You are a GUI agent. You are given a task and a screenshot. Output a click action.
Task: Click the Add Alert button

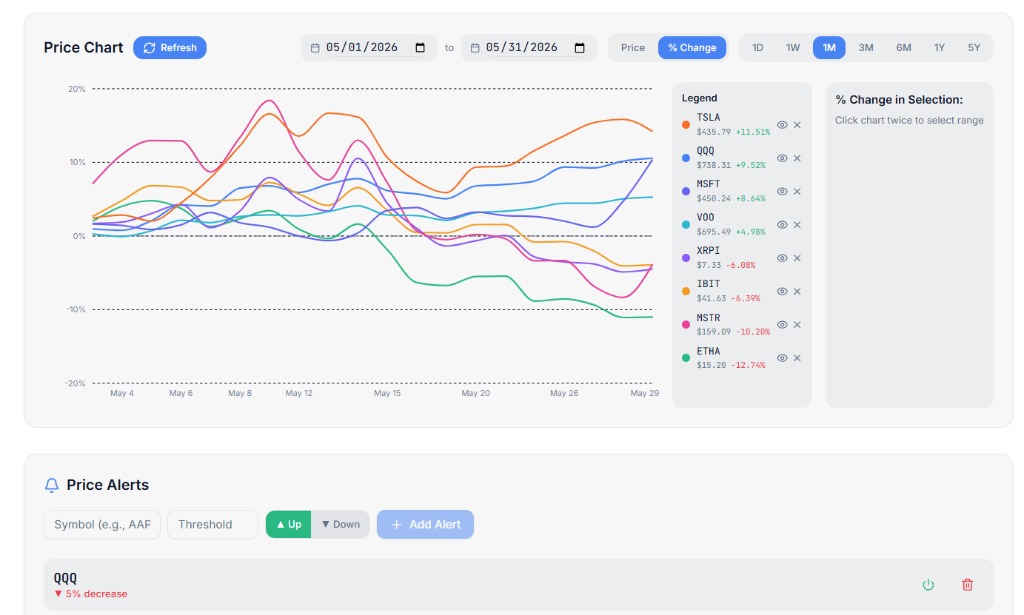tap(425, 524)
